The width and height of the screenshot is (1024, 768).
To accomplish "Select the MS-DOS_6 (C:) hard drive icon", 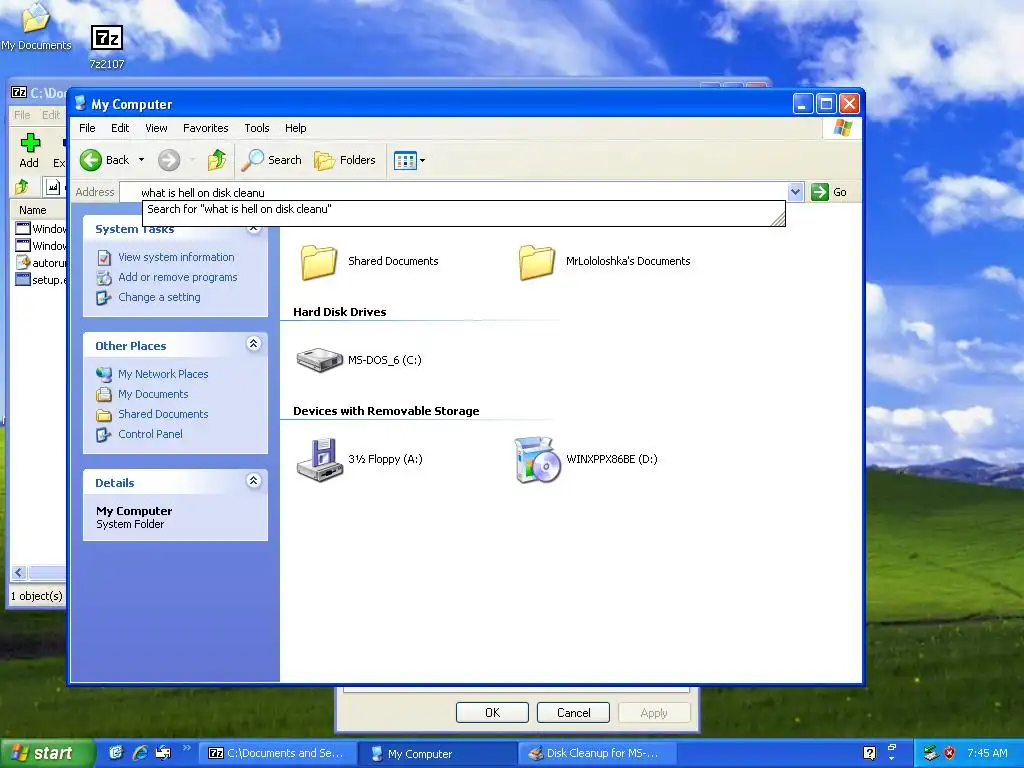I will (319, 360).
